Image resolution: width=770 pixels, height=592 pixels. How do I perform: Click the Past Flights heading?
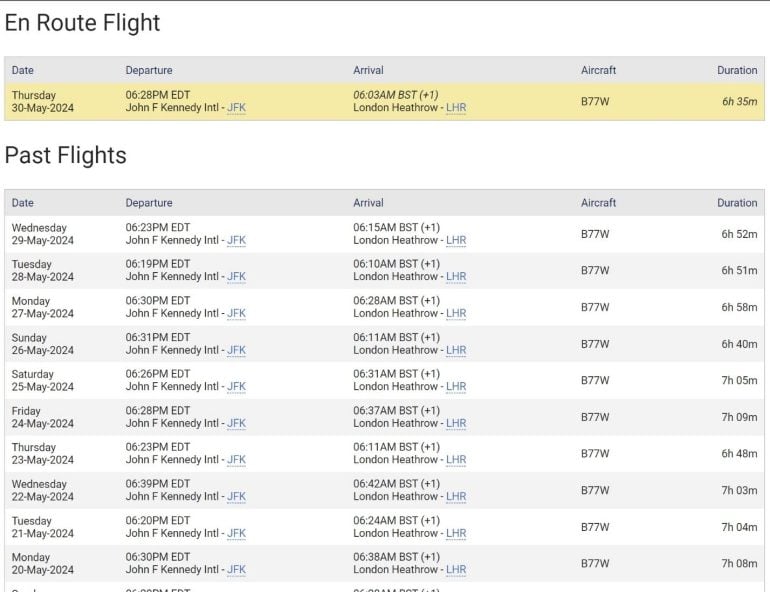(x=66, y=156)
